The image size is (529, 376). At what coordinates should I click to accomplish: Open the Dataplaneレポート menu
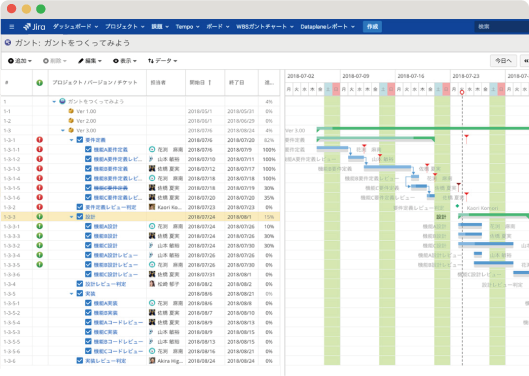[x=327, y=27]
